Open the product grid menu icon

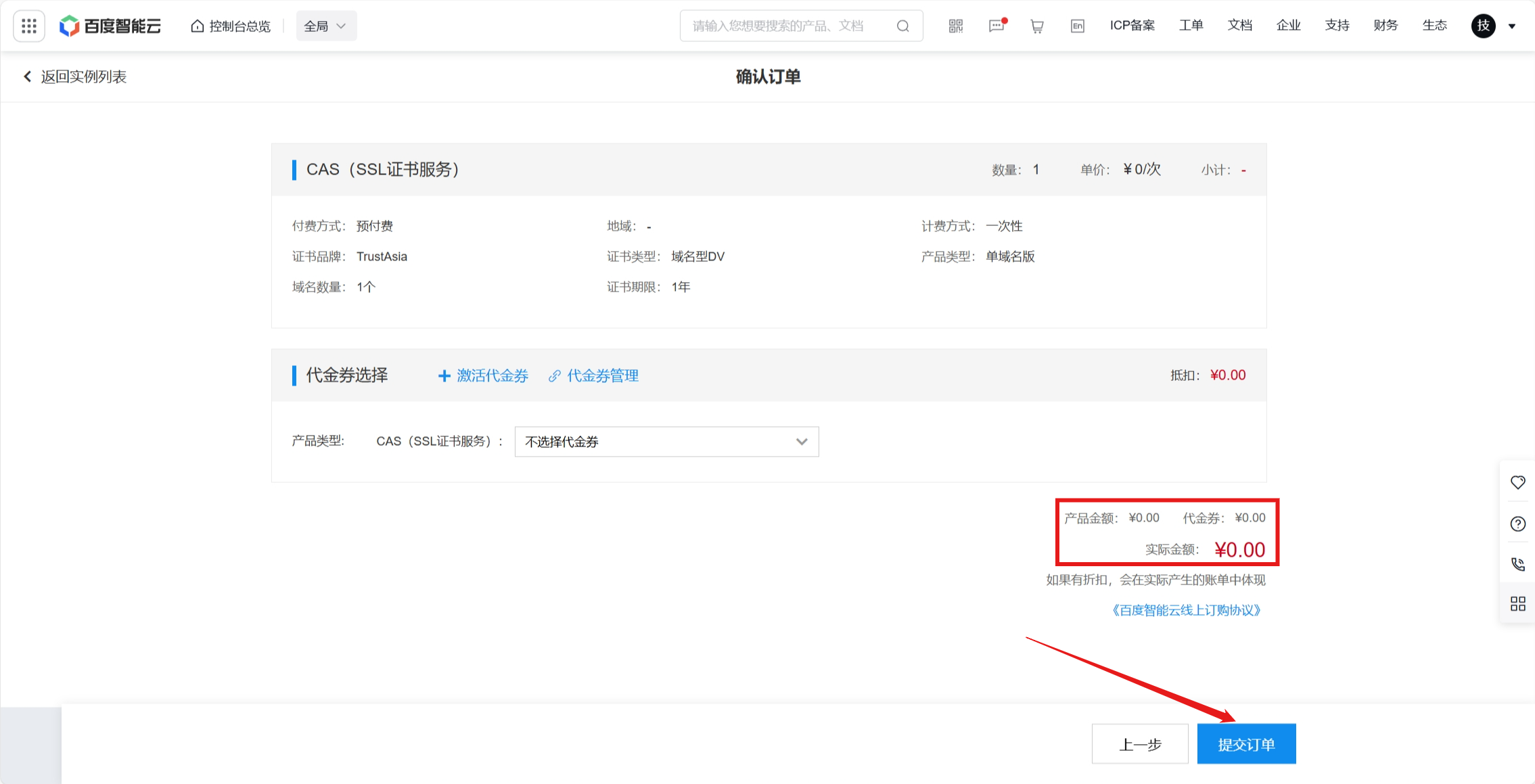pos(29,26)
